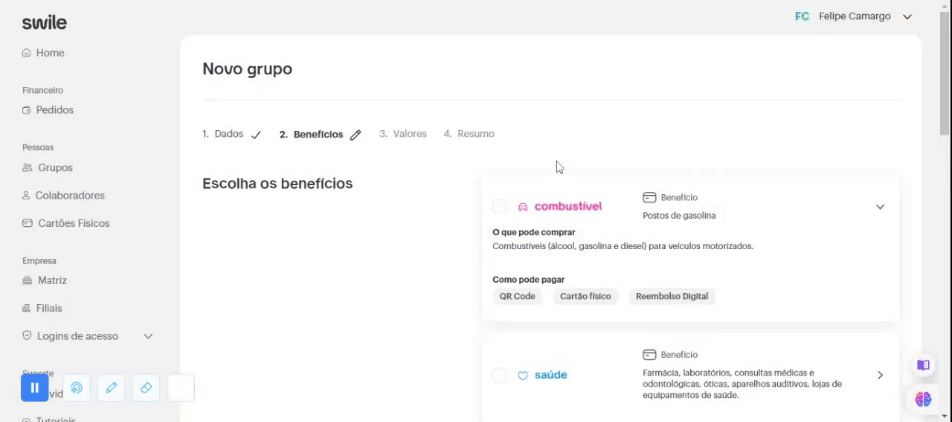Click the swile logo

(44, 23)
